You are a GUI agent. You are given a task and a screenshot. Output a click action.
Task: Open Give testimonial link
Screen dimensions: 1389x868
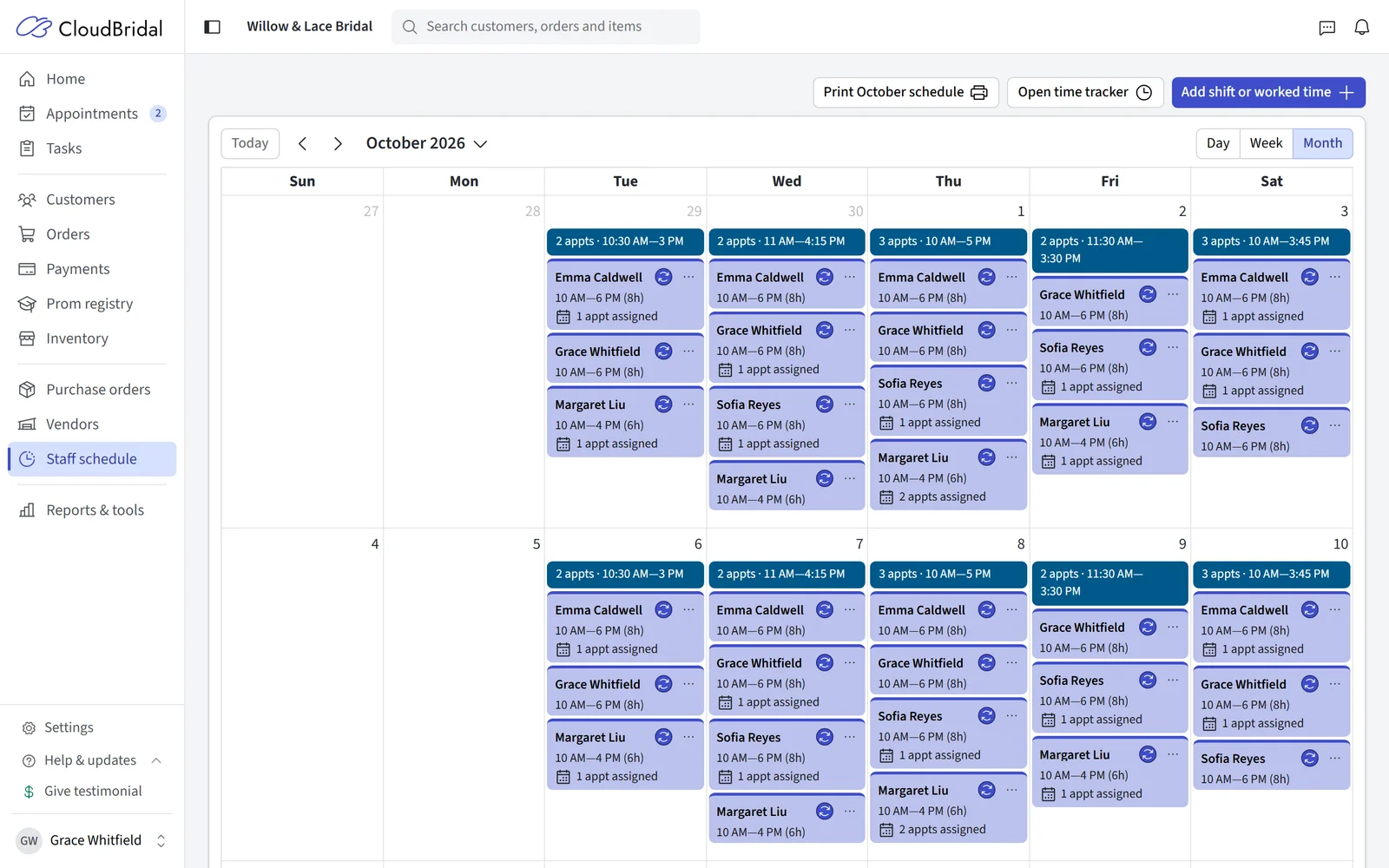pos(92,792)
